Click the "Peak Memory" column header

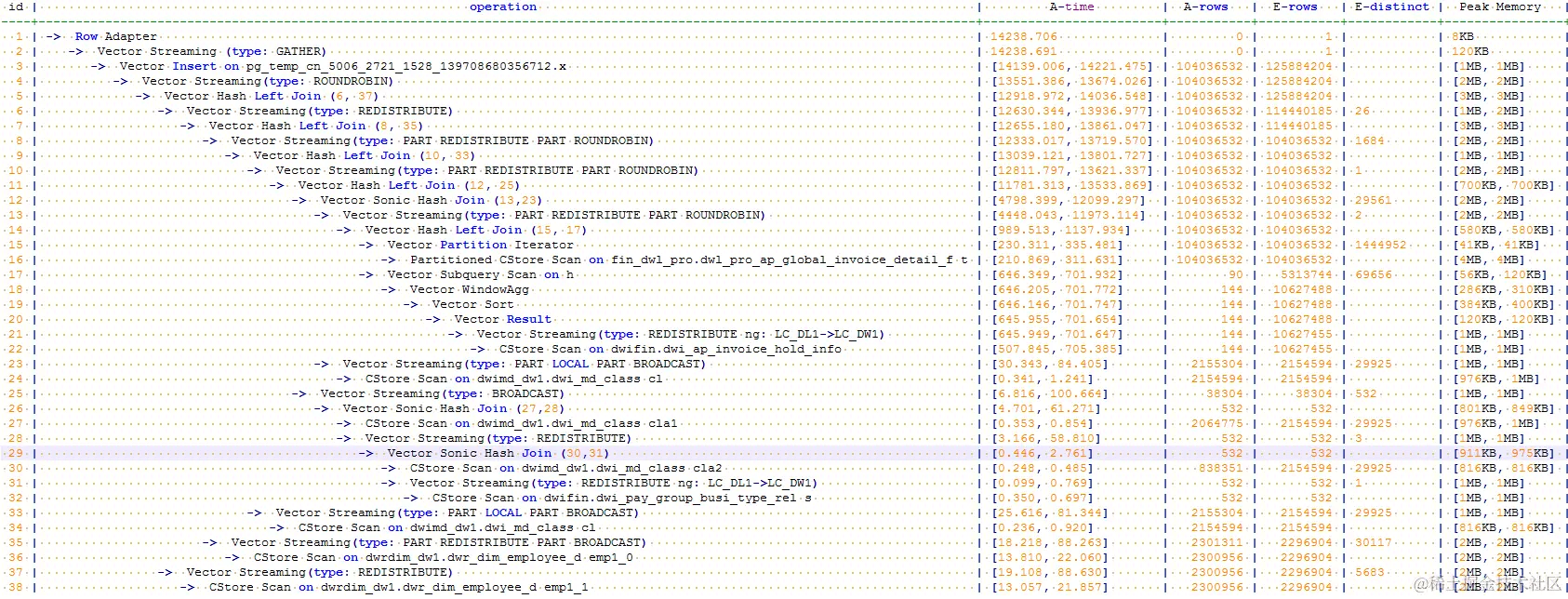[x=1499, y=7]
